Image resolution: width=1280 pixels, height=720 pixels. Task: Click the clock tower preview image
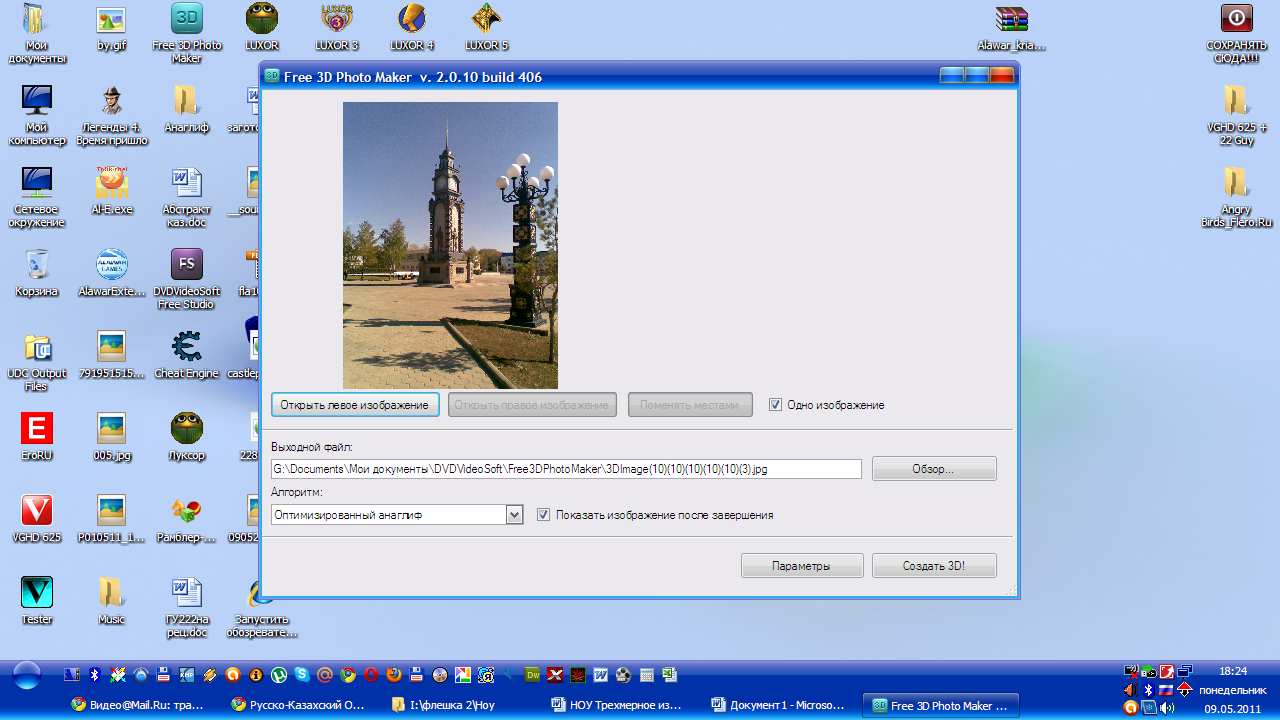[450, 245]
